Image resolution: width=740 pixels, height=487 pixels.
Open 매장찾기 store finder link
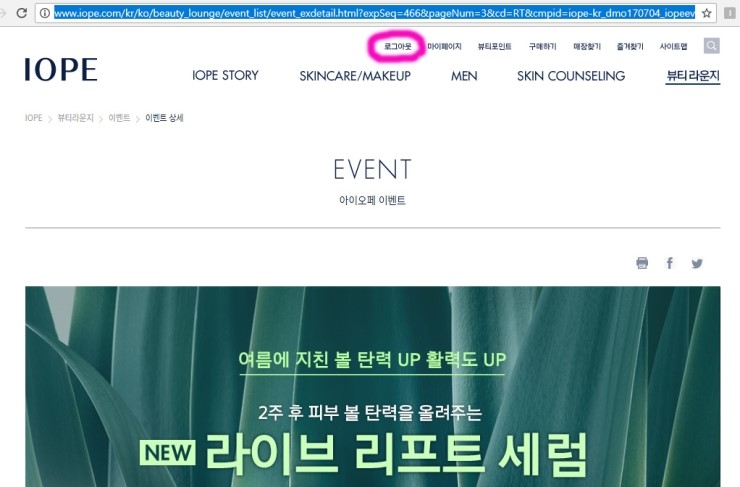[x=587, y=46]
